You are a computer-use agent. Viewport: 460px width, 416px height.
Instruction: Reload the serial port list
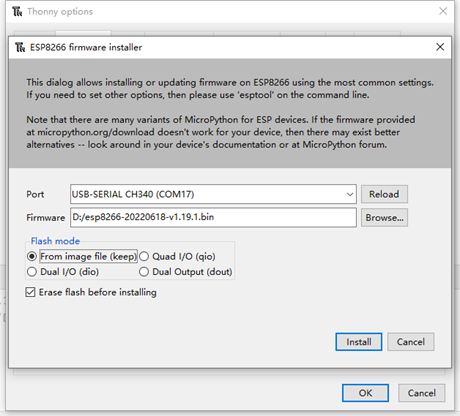pos(384,194)
